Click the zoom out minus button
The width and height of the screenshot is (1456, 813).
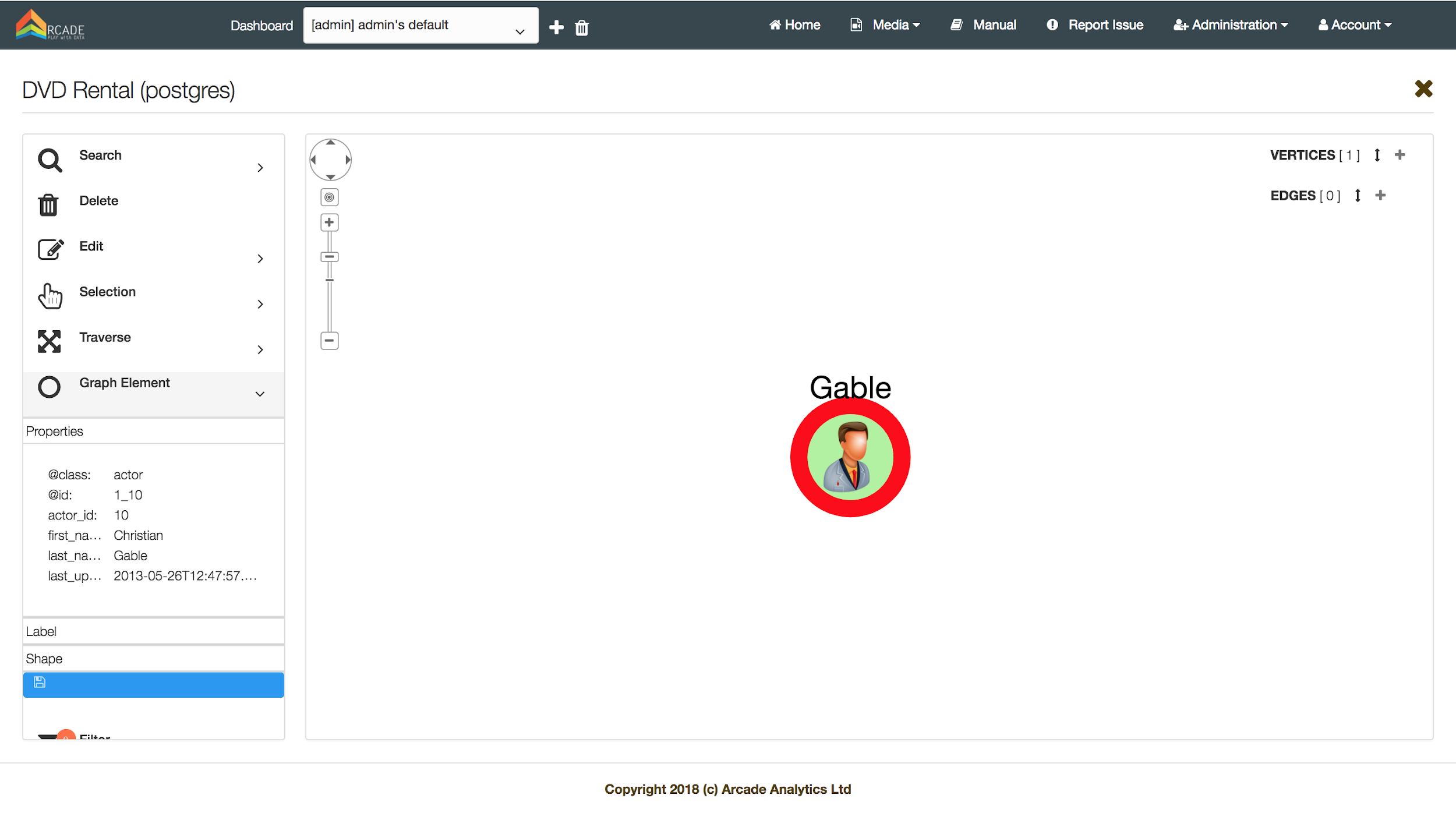tap(330, 341)
